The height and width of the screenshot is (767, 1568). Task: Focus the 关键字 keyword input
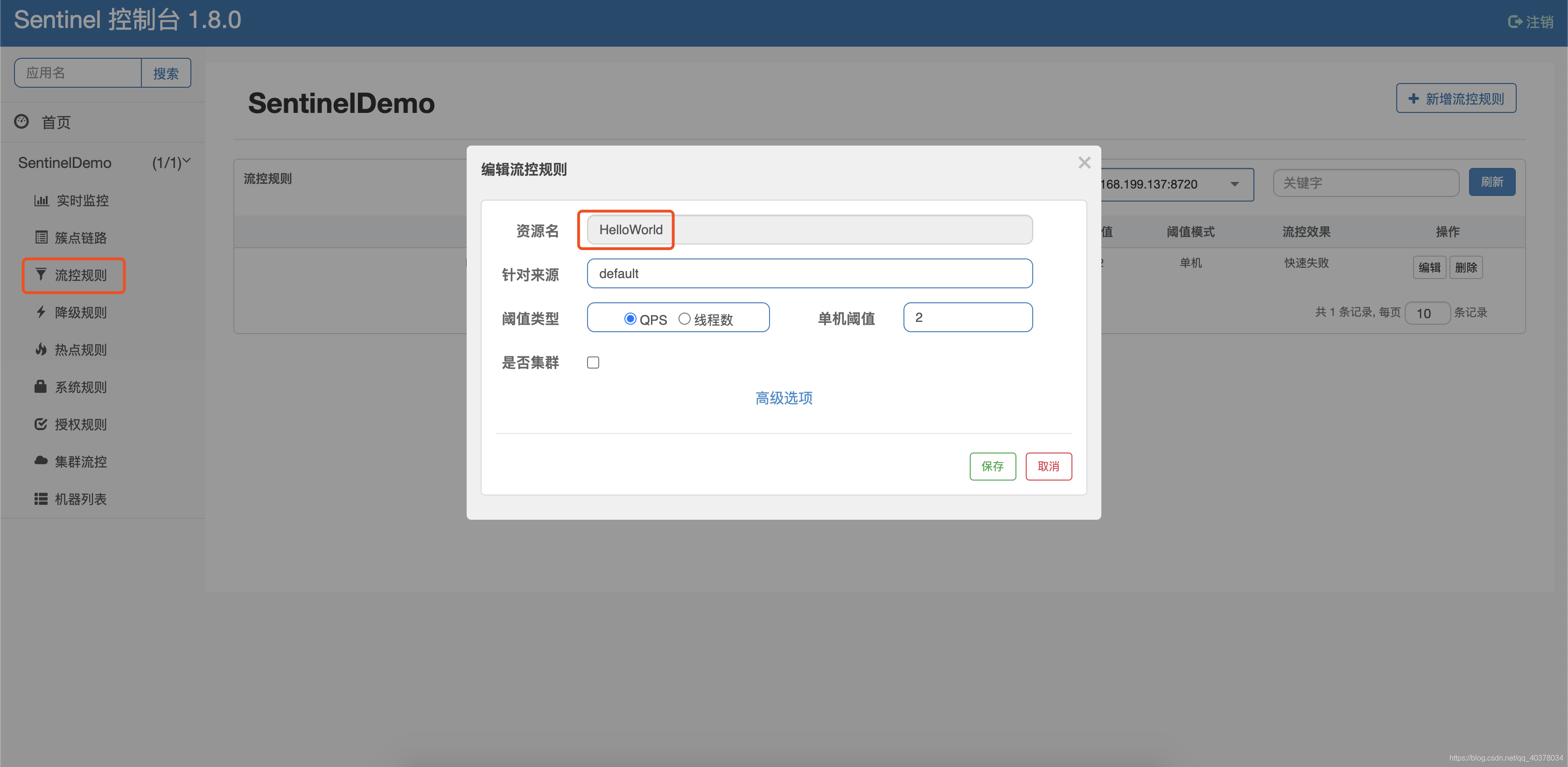[x=1366, y=182]
